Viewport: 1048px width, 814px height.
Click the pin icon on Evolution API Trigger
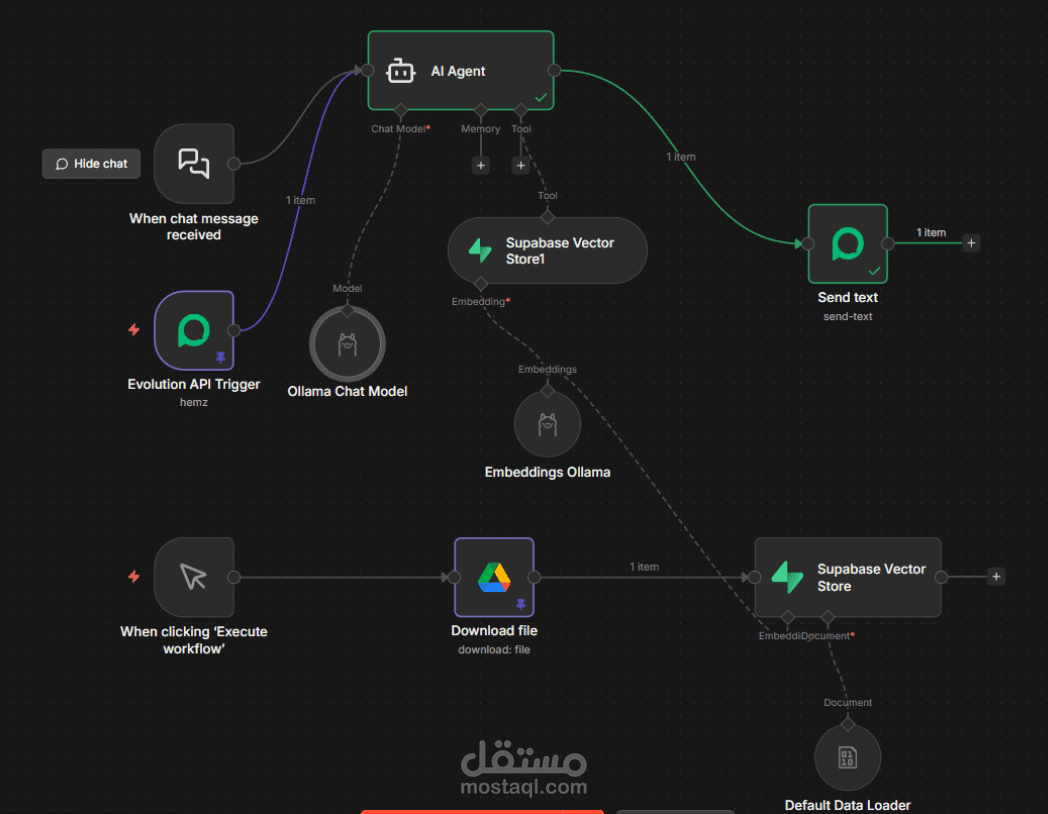click(x=221, y=357)
